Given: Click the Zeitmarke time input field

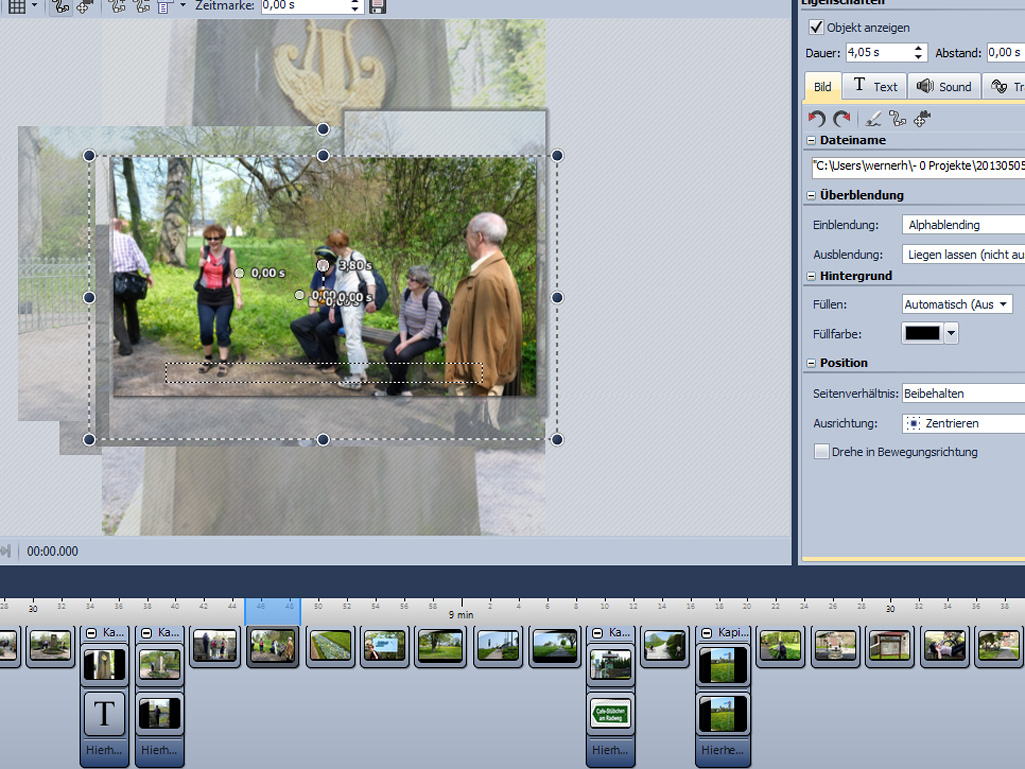Looking at the screenshot, I should click(x=304, y=6).
